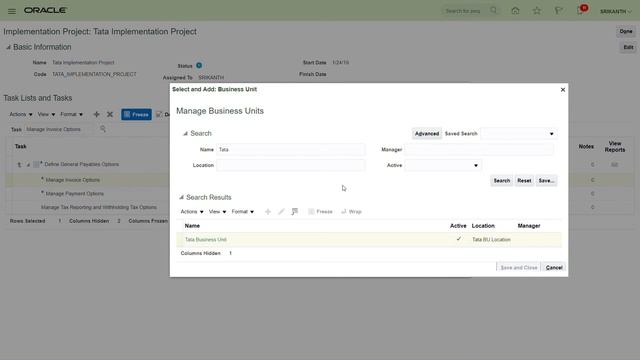Click the Location search field
The height and width of the screenshot is (360, 640).
(x=291, y=165)
